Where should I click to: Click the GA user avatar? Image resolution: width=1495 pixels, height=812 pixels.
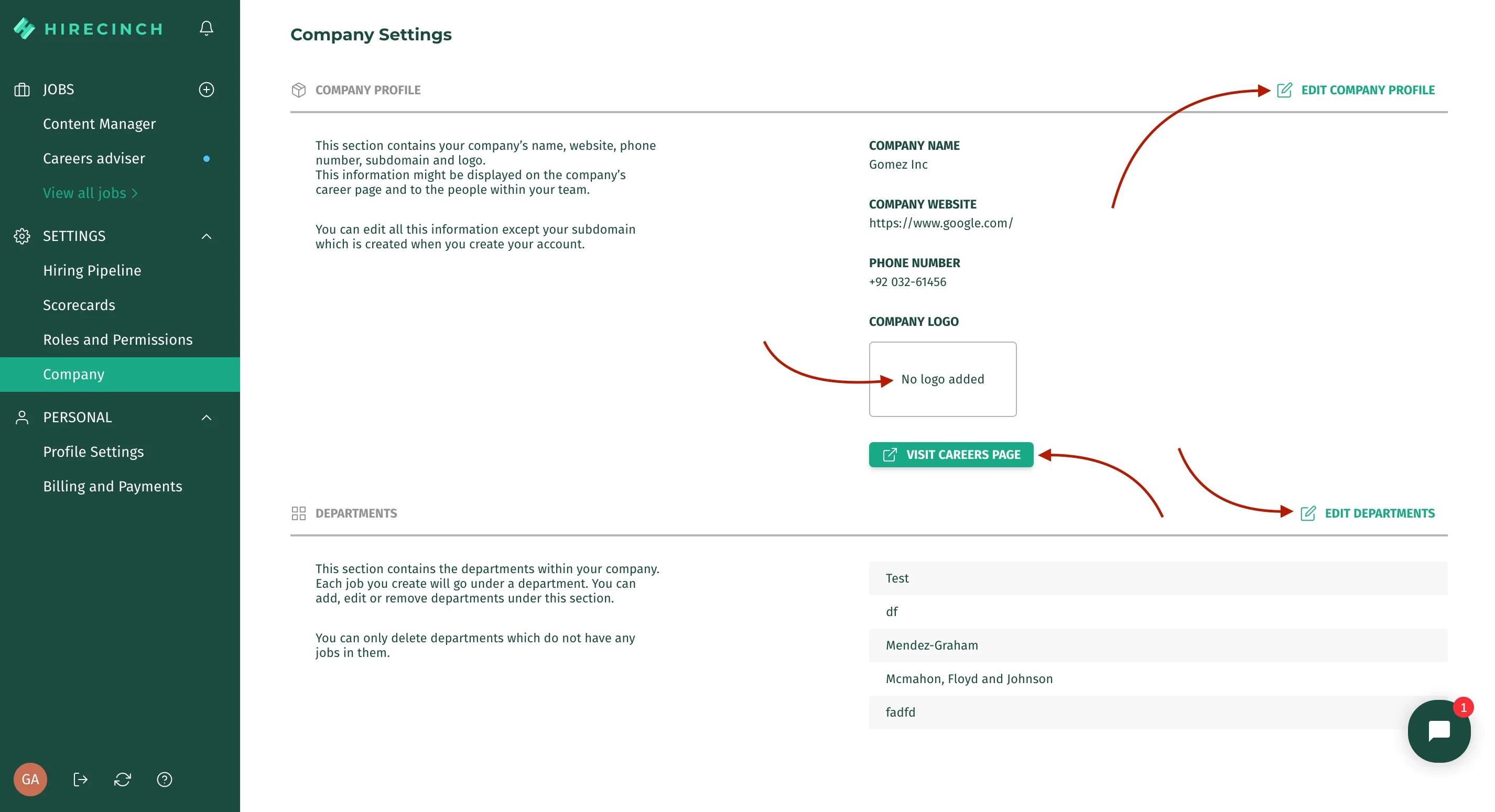(30, 779)
